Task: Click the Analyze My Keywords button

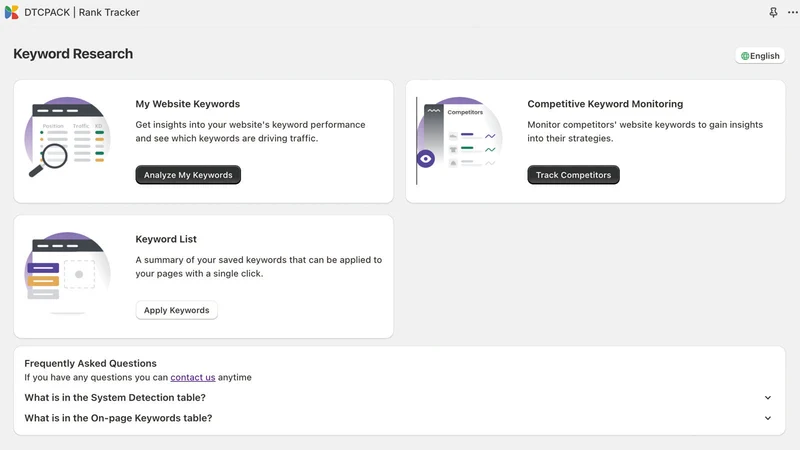Action: tap(188, 174)
